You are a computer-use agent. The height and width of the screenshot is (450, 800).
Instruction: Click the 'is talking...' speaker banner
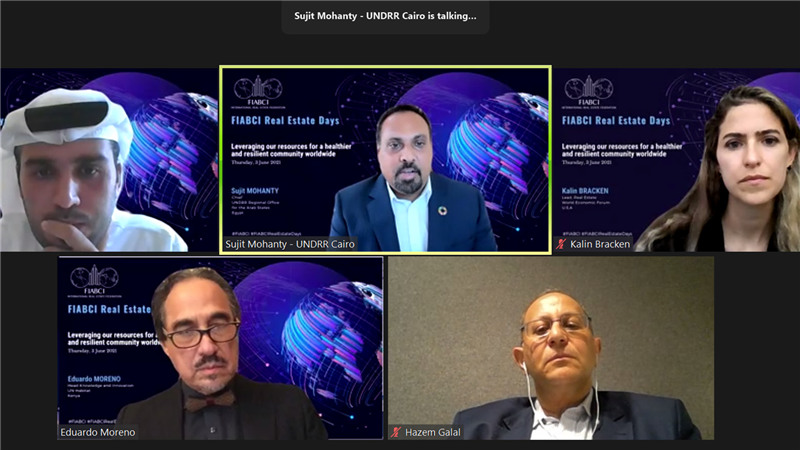(x=385, y=16)
